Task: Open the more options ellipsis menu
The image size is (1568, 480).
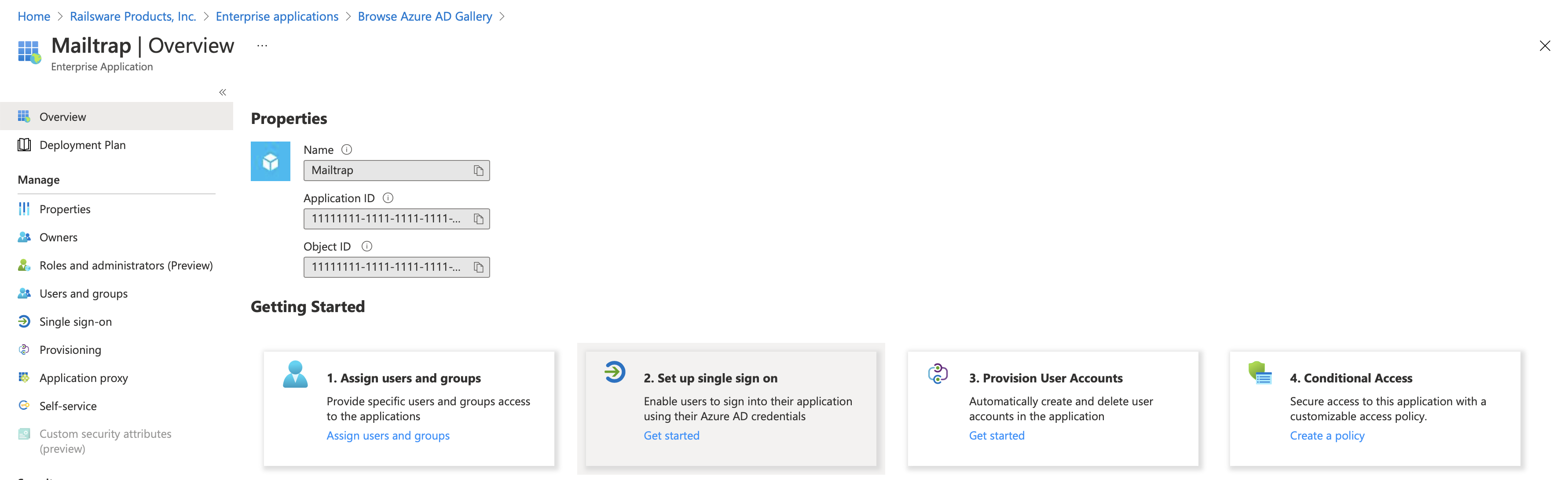Action: [262, 46]
